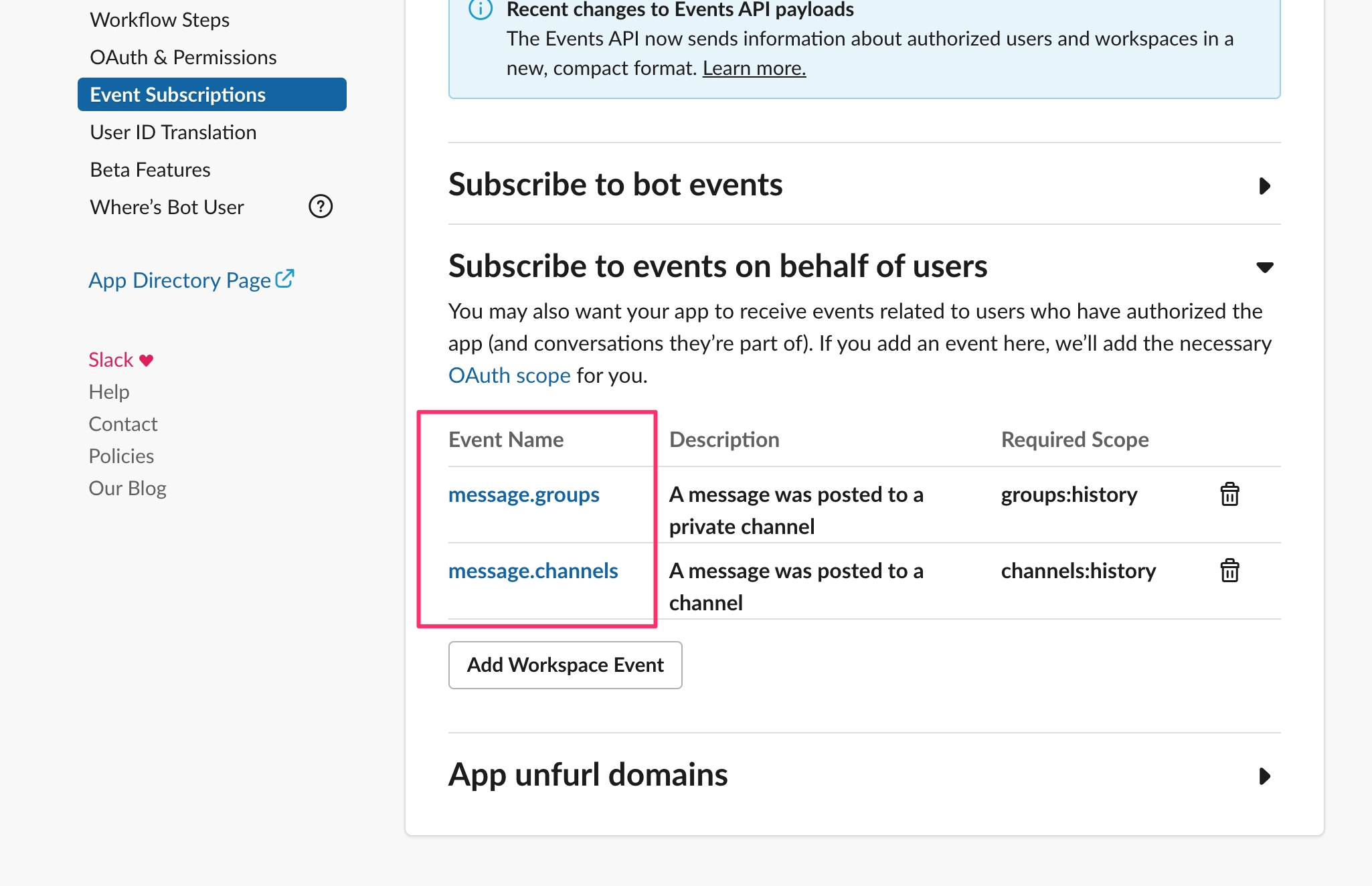Expand the Subscribe to bot events section
The width and height of the screenshot is (1372, 886).
coord(1264,185)
